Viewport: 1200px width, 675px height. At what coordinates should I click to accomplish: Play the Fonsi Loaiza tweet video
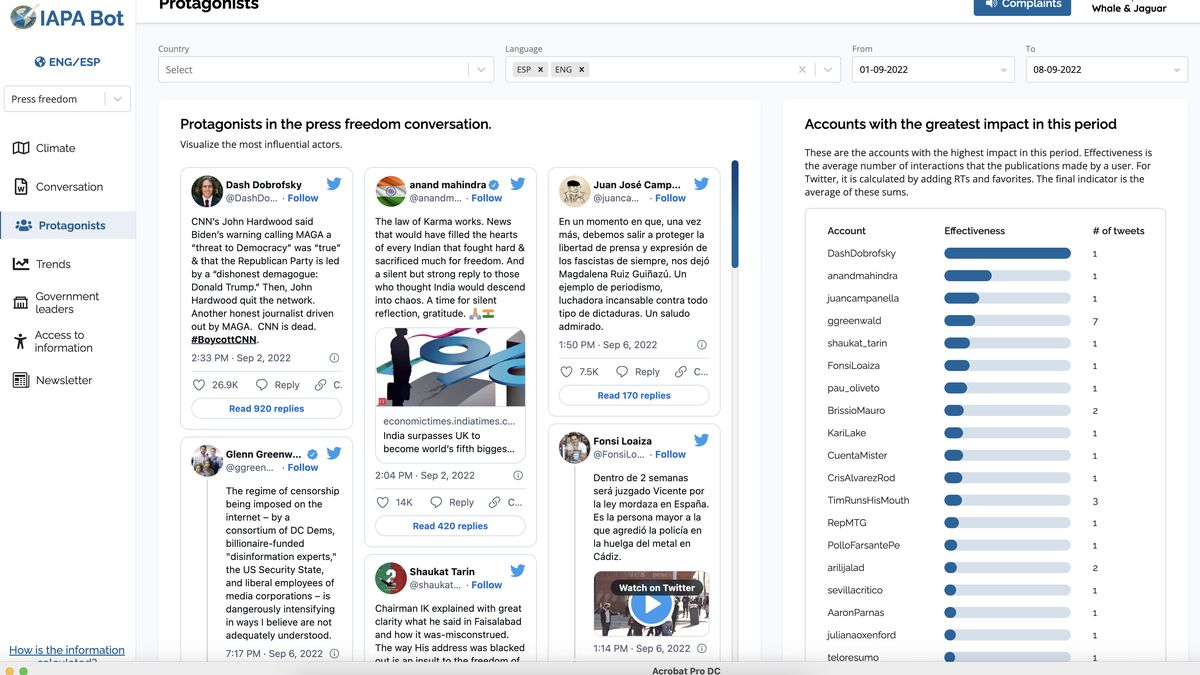pos(651,604)
